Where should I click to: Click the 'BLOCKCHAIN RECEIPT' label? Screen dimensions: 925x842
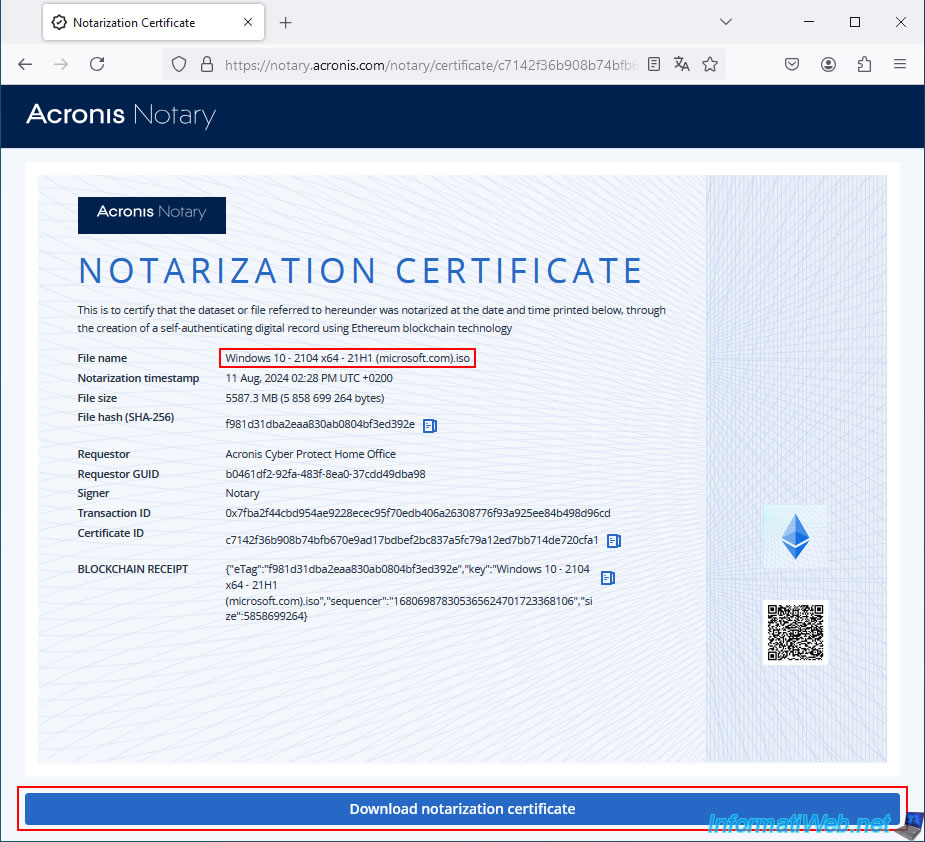(x=133, y=569)
